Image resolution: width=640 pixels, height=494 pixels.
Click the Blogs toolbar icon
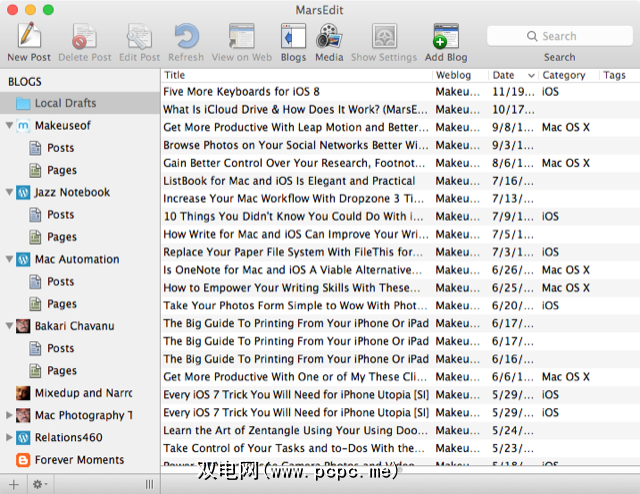293,38
